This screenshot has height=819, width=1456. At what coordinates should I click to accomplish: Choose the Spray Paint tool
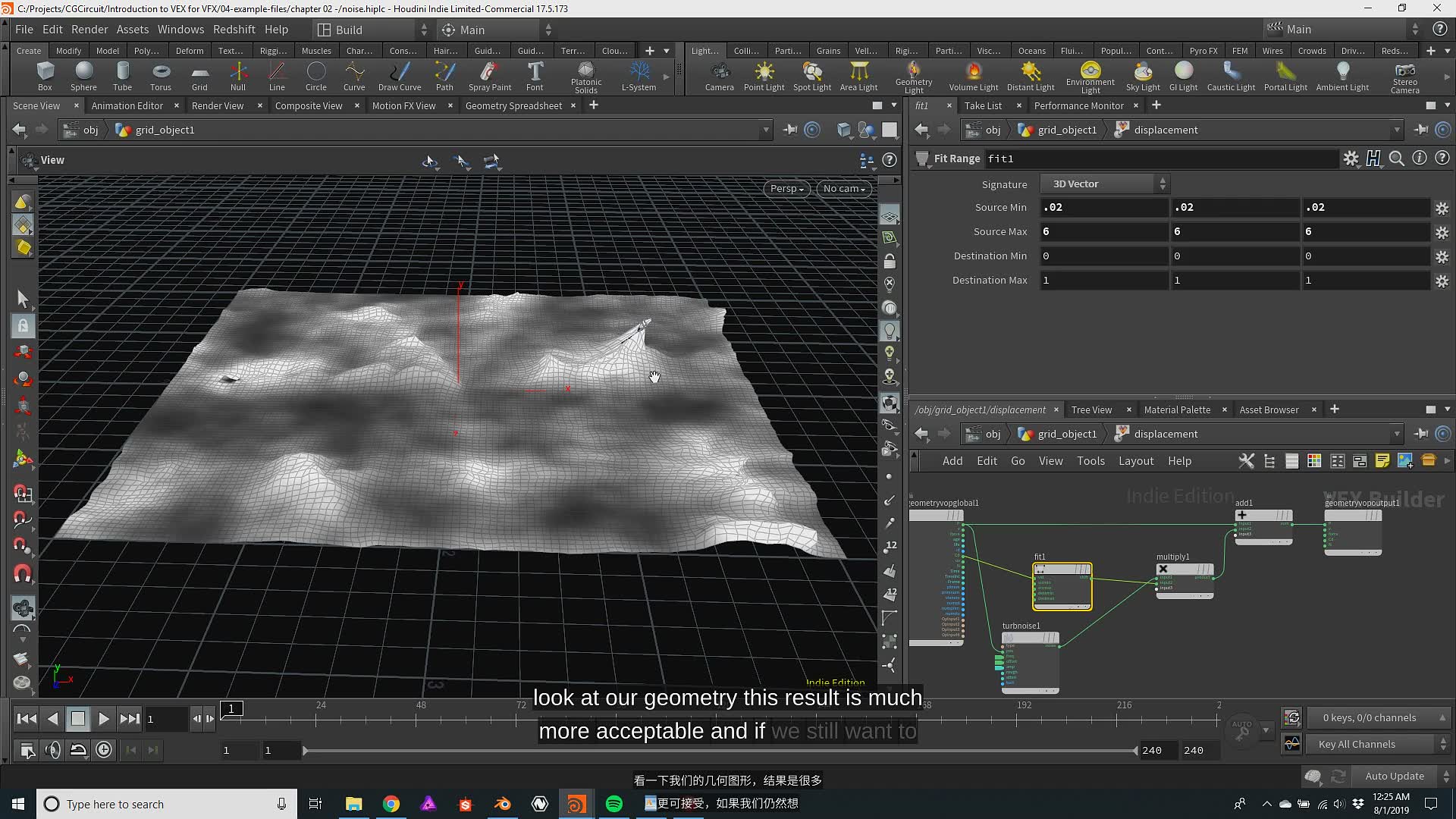pos(490,77)
